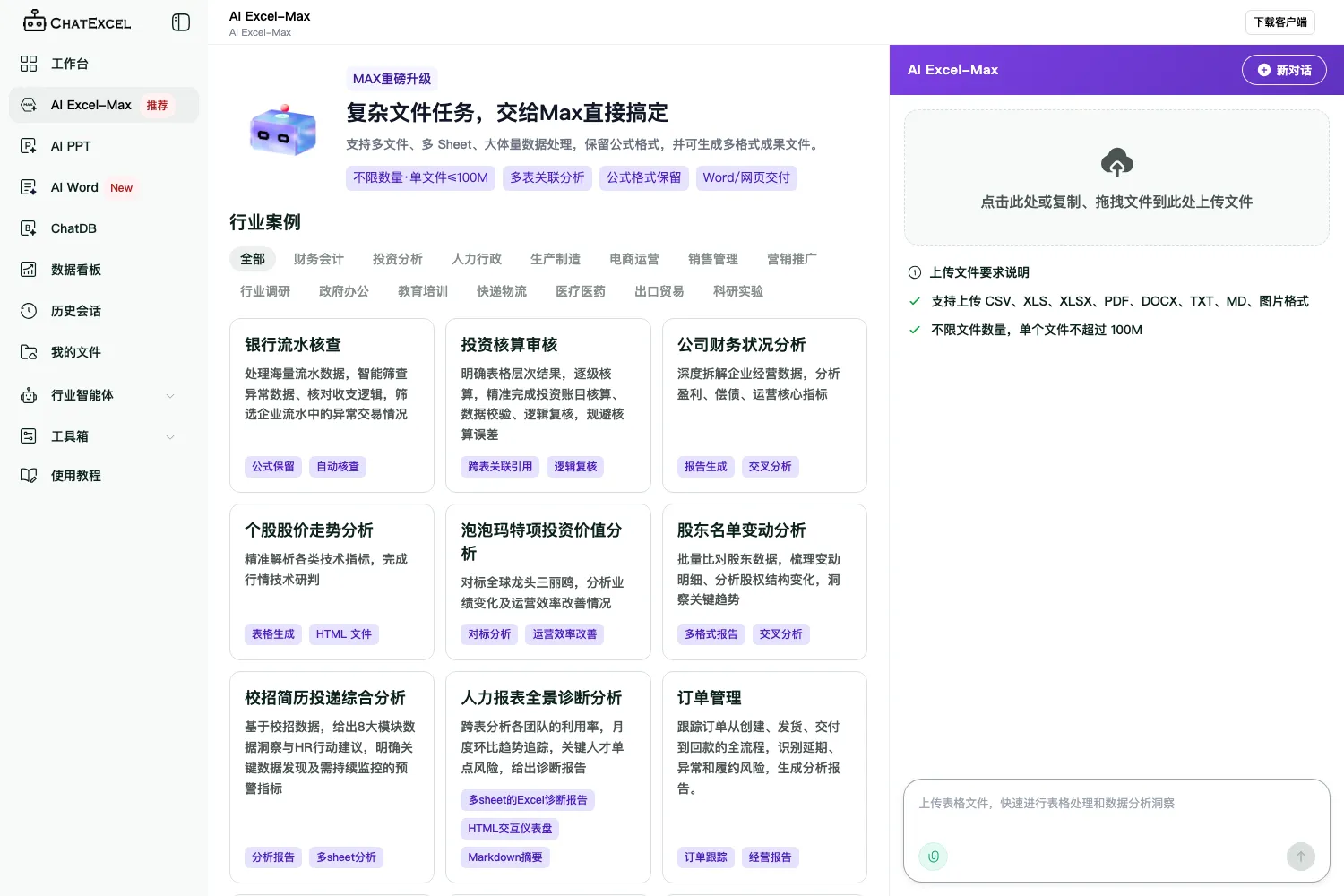Open the AI PPT sidebar icon

29,146
